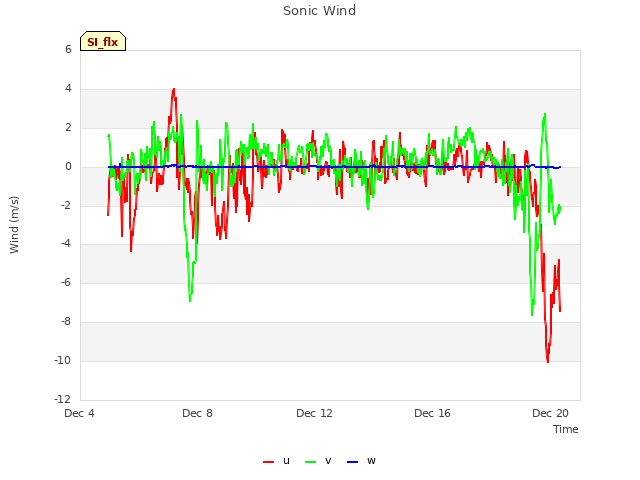This screenshot has width=640, height=480.
Task: Click the Dec 8 axis label
Action: (x=198, y=413)
